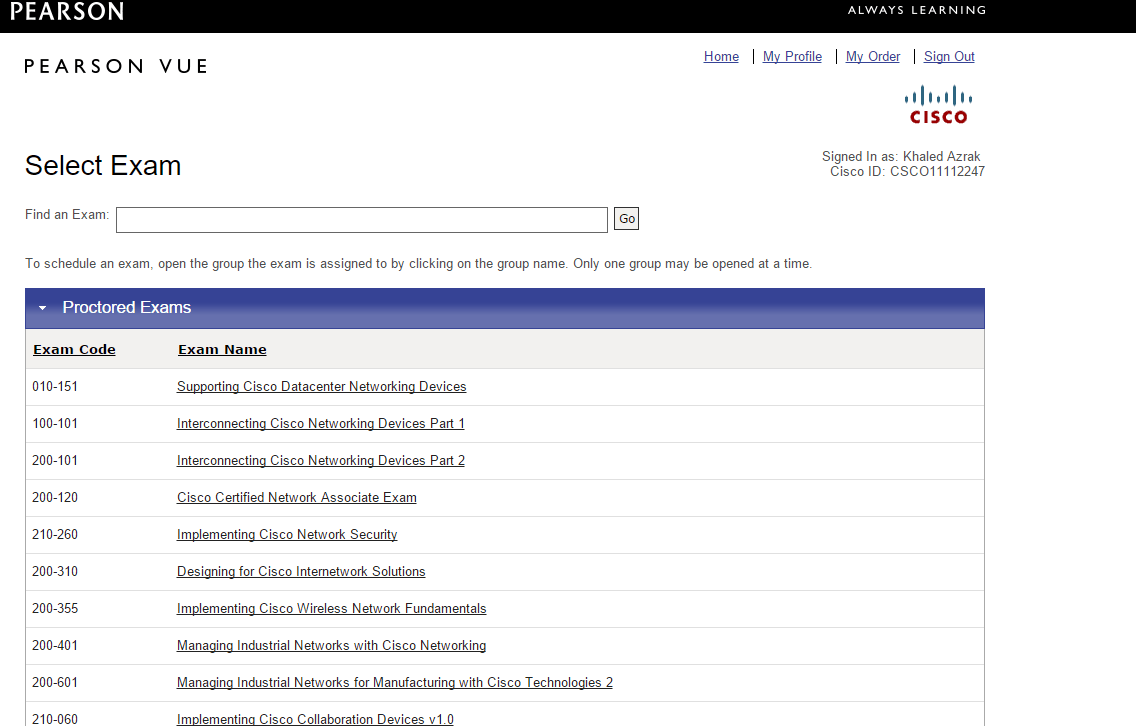The image size is (1136, 726).
Task: Open the My Order link
Action: click(x=872, y=57)
